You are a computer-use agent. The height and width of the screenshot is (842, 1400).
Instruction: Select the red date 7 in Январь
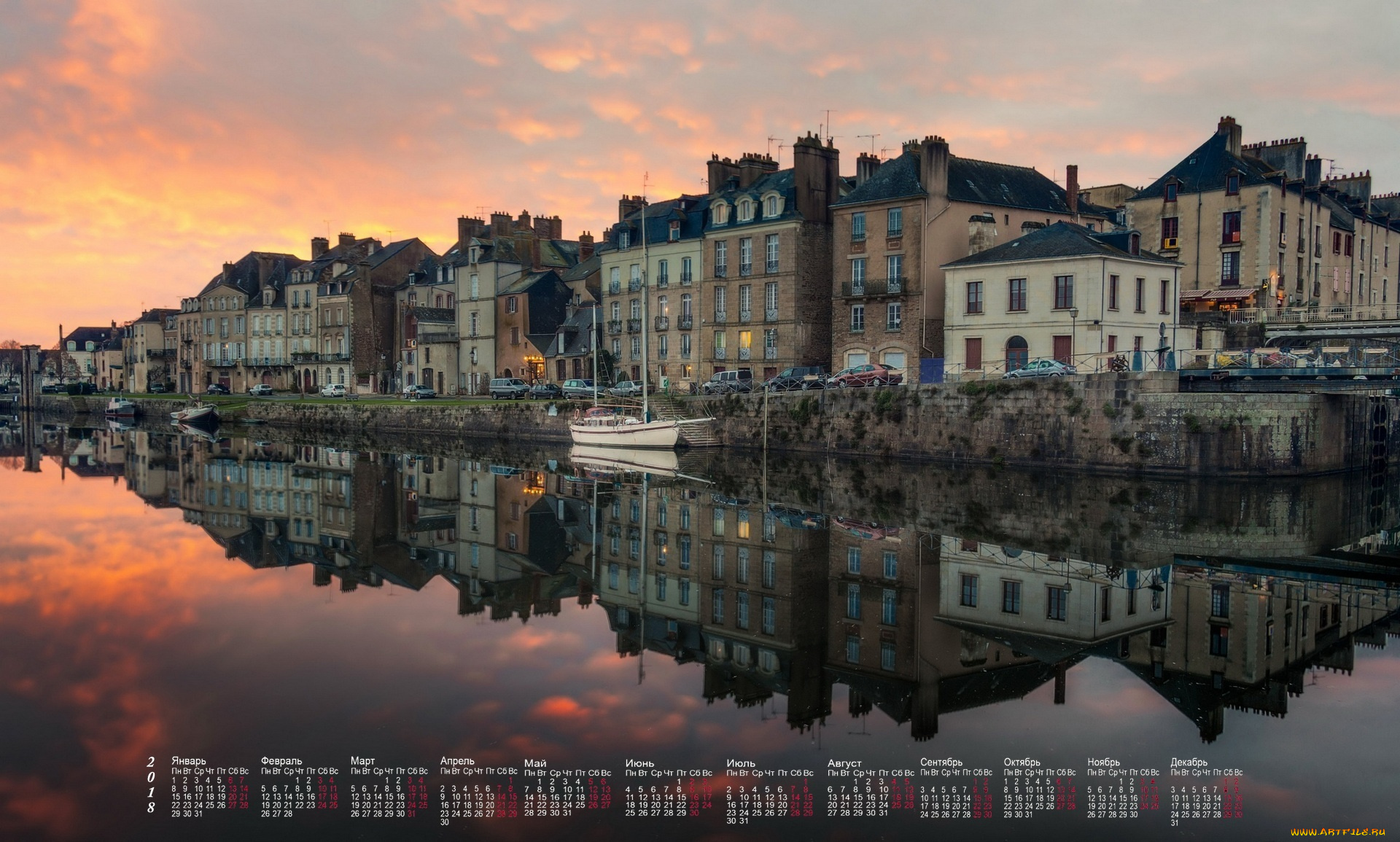click(243, 780)
